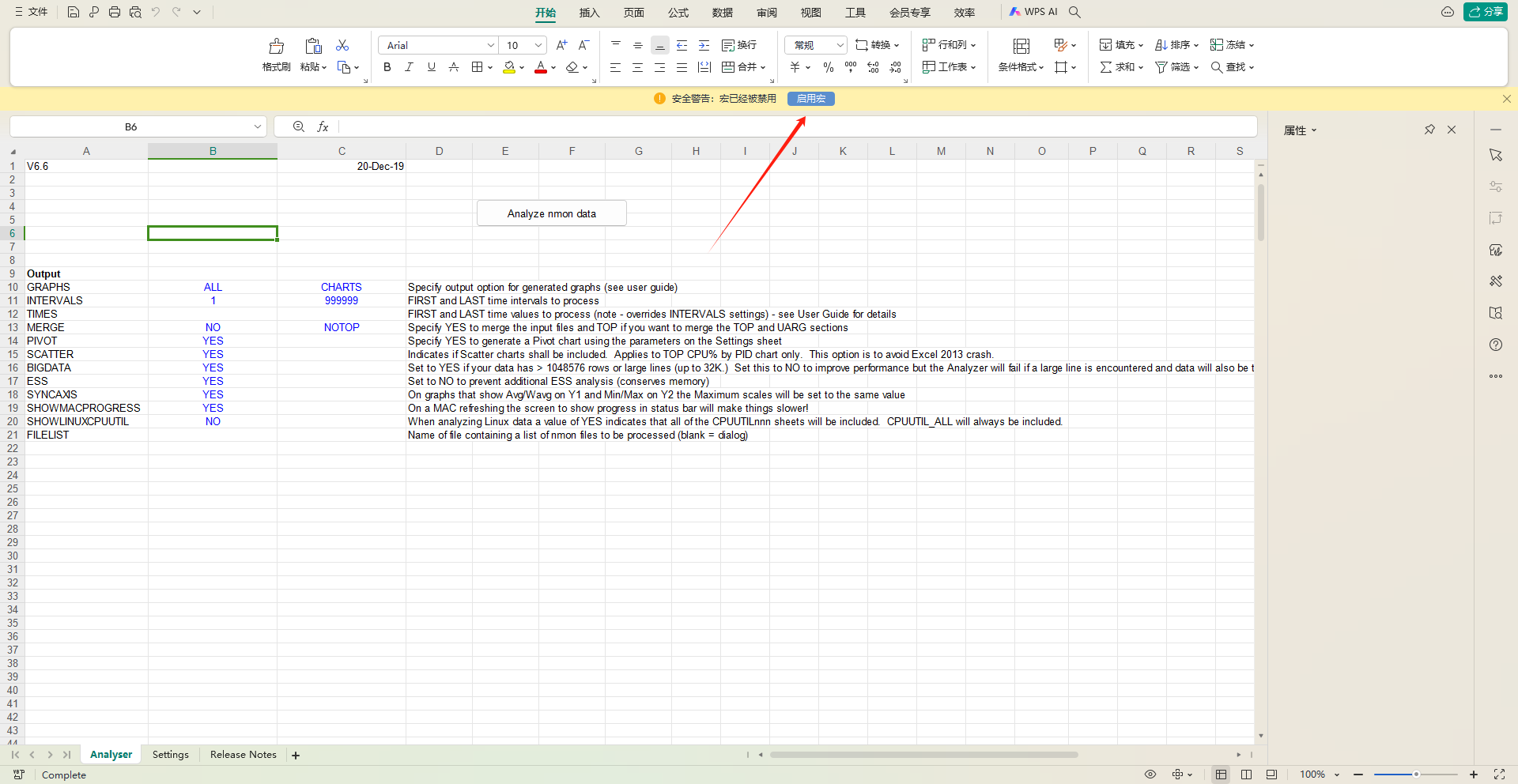This screenshot has height=784, width=1518.
Task: Click the increase decimal places icon
Action: point(873,67)
